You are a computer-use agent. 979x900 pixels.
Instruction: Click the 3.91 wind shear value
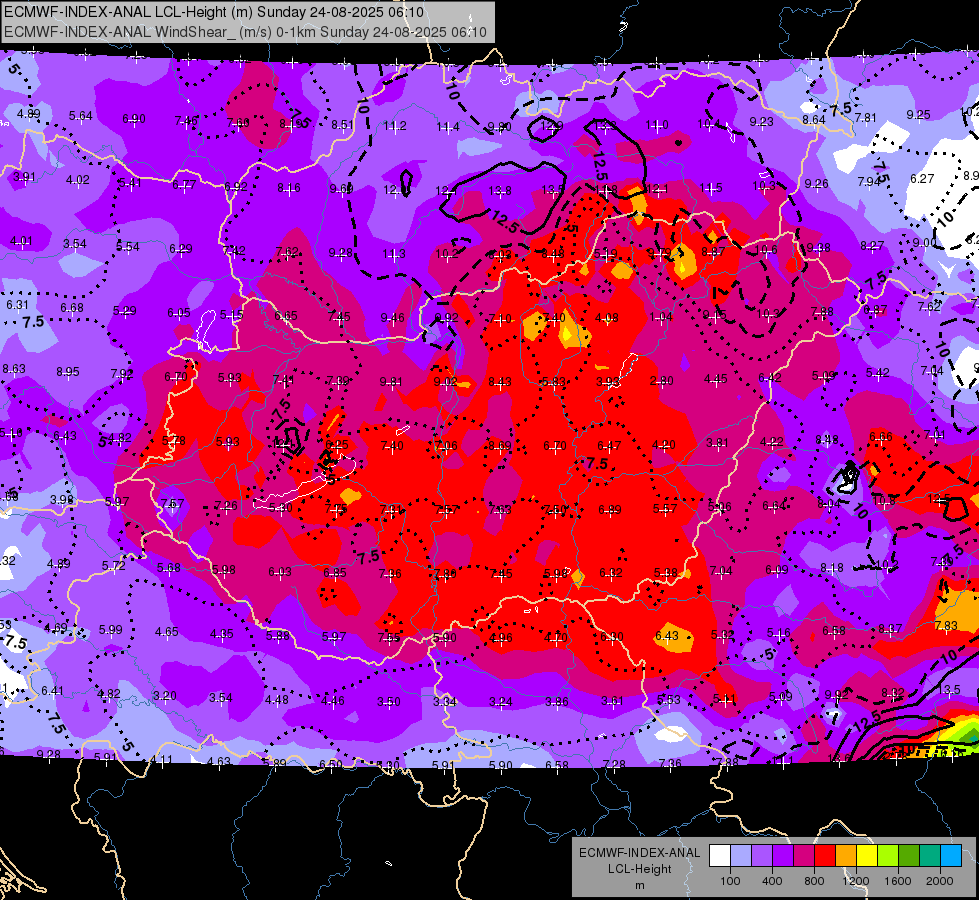(24, 177)
